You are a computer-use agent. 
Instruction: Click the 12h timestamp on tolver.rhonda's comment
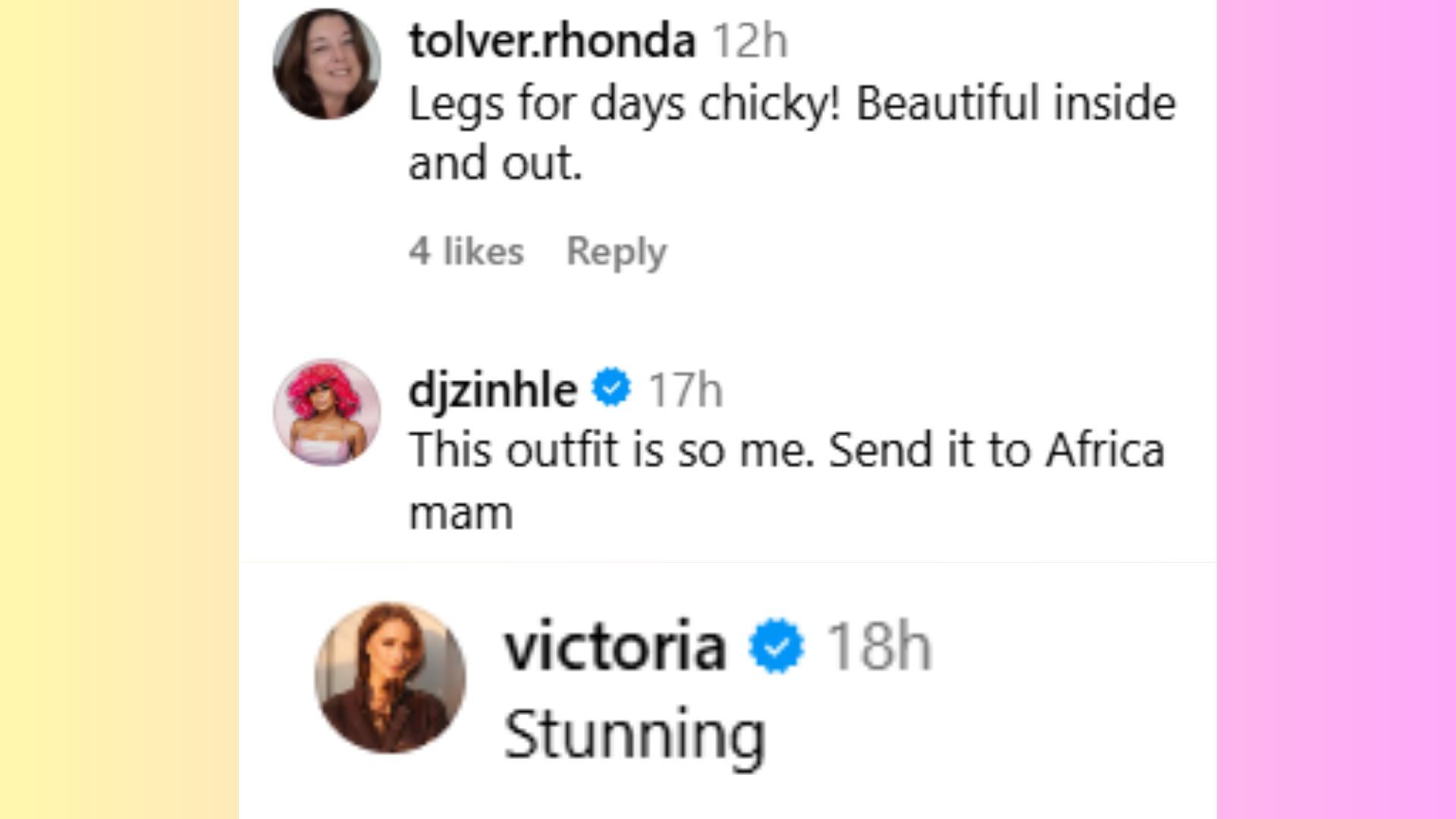749,40
